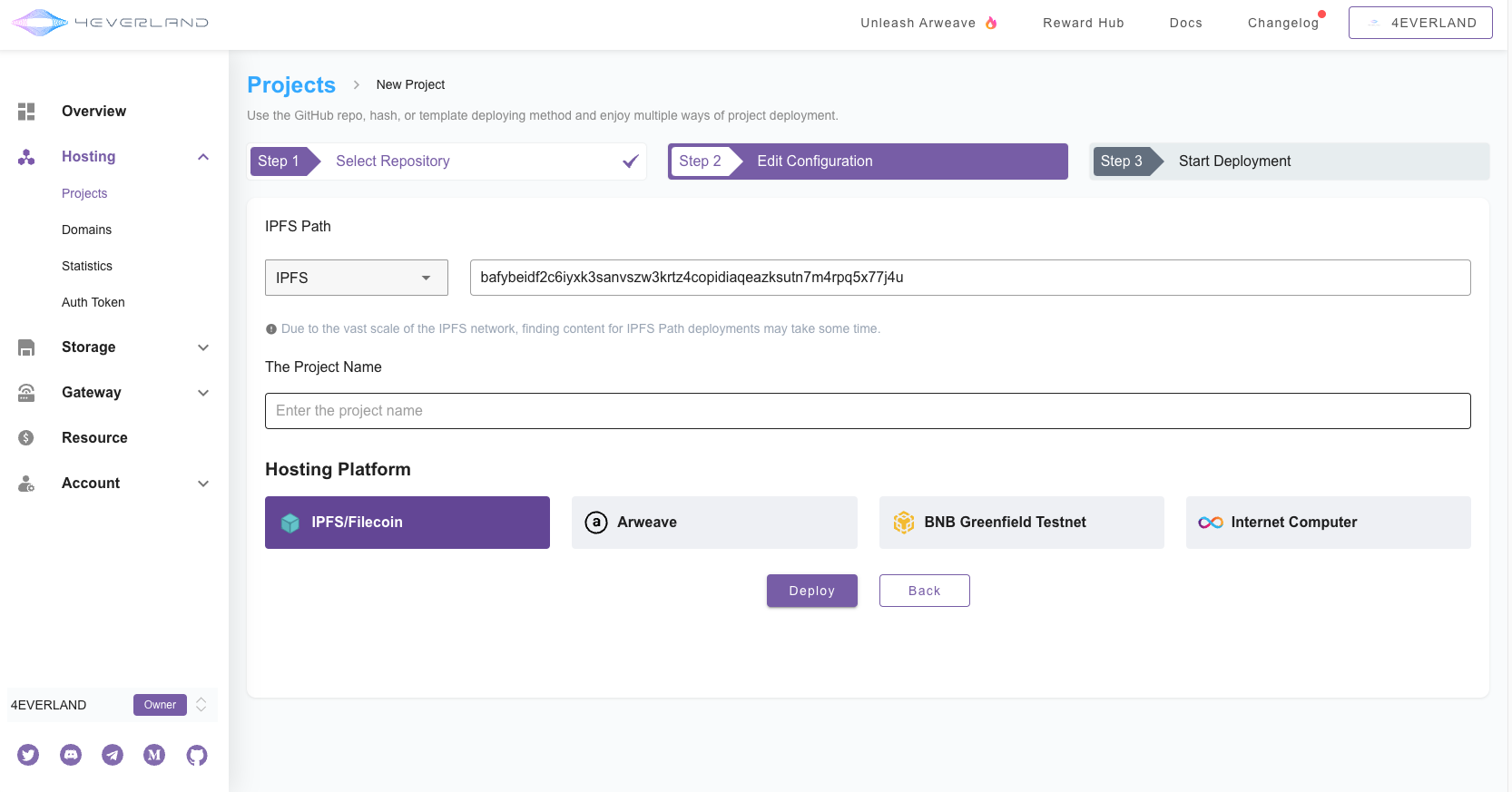Viewport: 1512px width, 792px height.
Task: Choose Internet Computer hosting platform
Action: 1328,523
